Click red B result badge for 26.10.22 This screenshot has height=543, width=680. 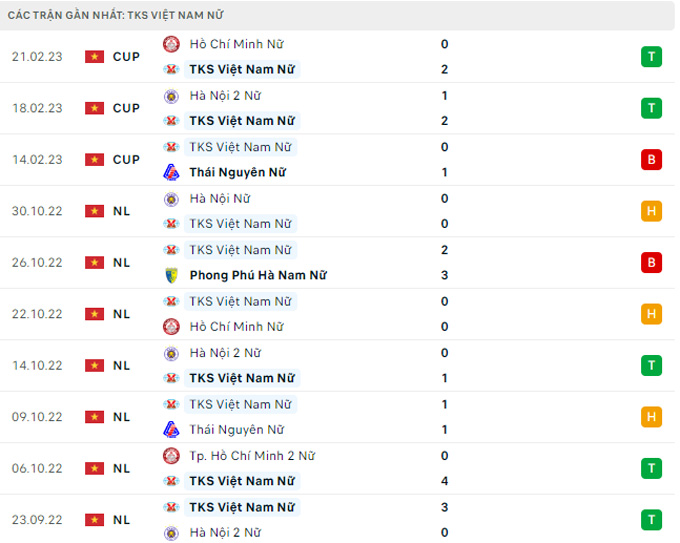click(x=651, y=262)
